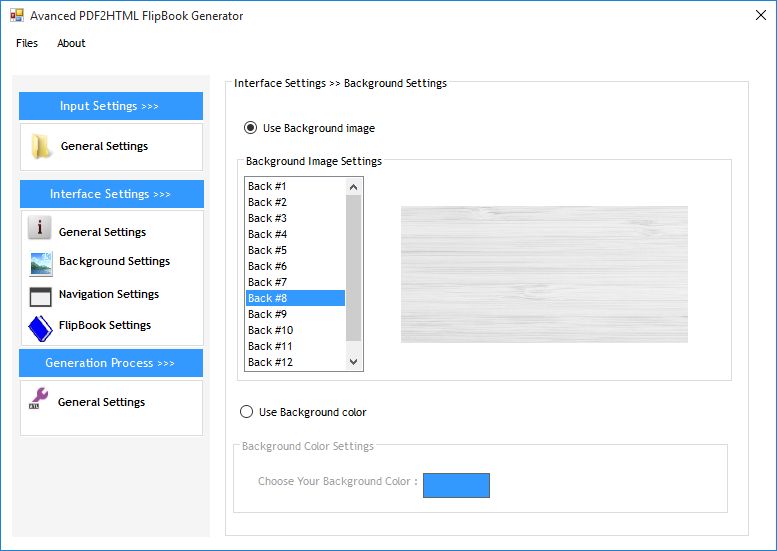The image size is (777, 551).
Task: Expand the Input Settings section header
Action: point(110,106)
